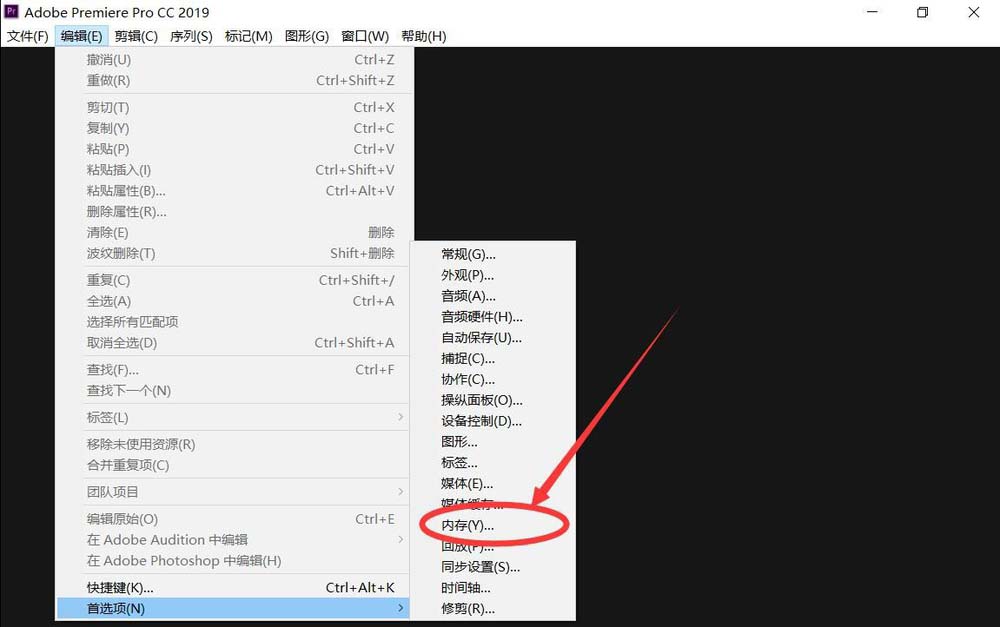Image resolution: width=1000 pixels, height=627 pixels.
Task: Open 标签... preferences in submenu
Action: 492,462
